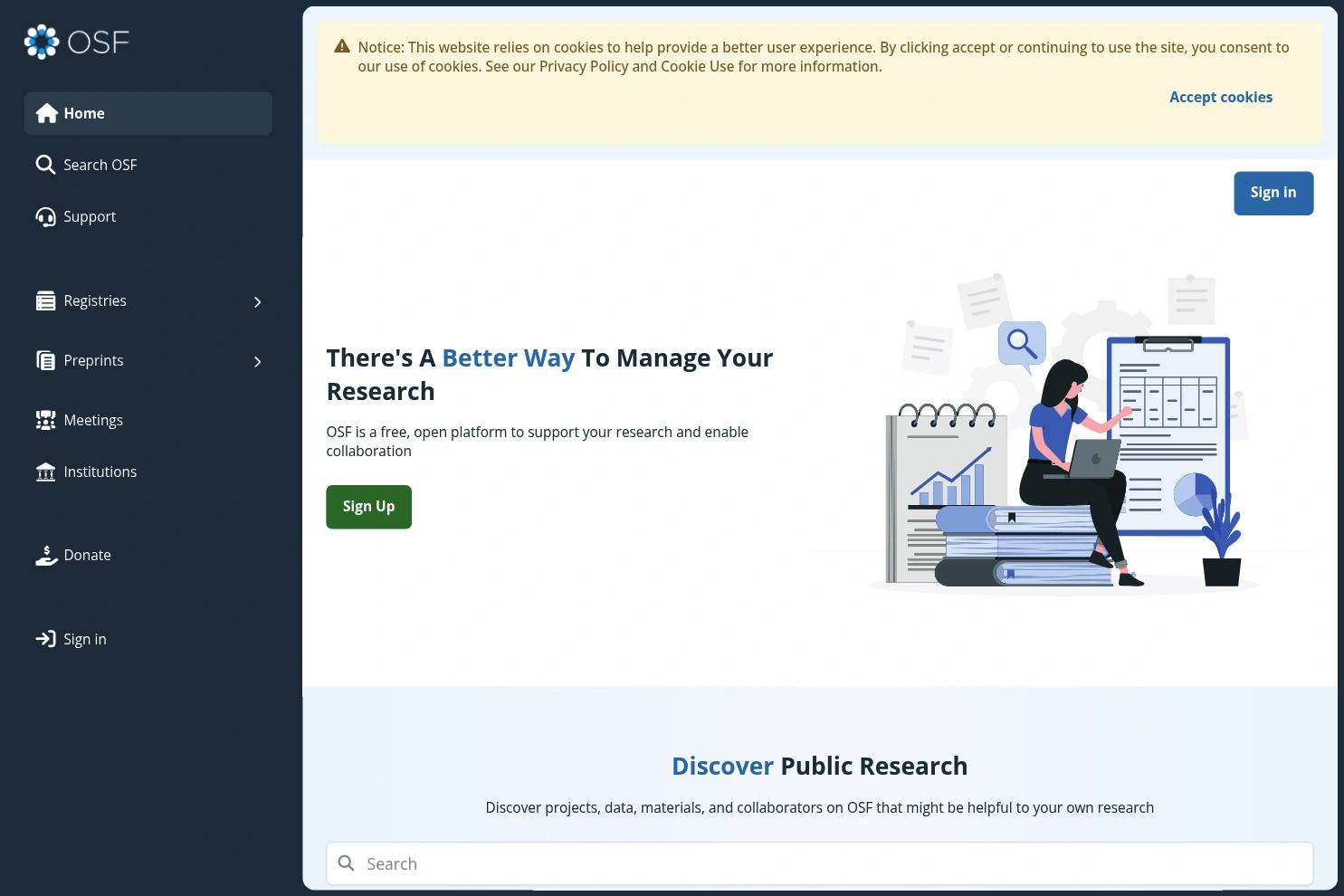Click the cookie notice warning icon
The width and height of the screenshot is (1344, 896).
click(342, 46)
